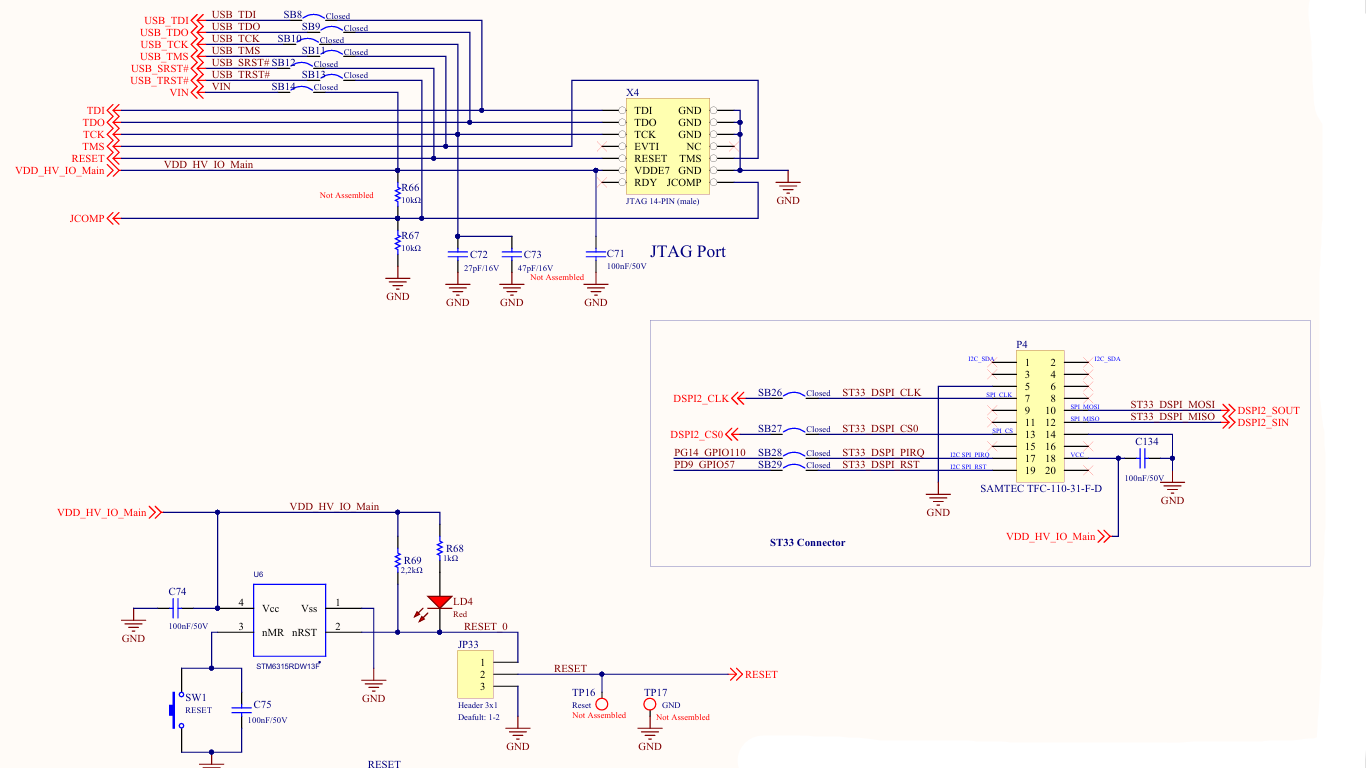Select the DSPI2_CLK port label

[x=700, y=399]
